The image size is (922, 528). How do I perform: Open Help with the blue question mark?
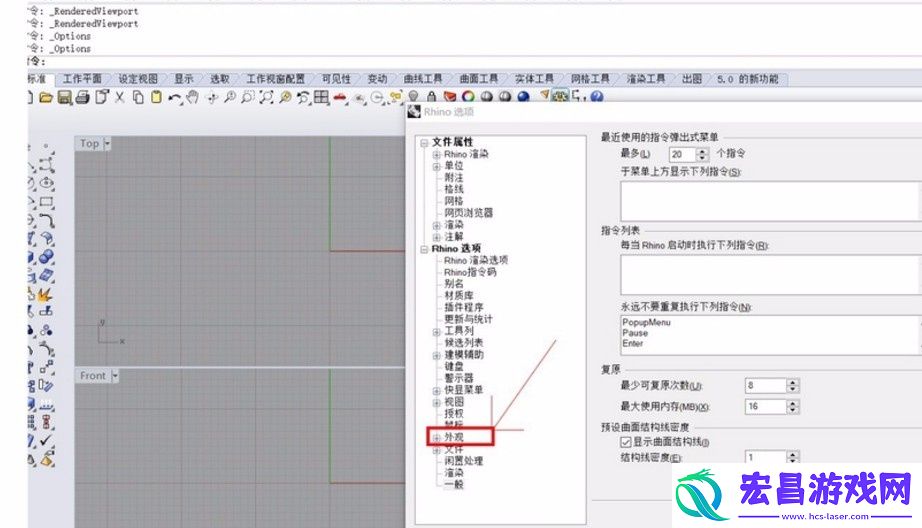(x=597, y=96)
